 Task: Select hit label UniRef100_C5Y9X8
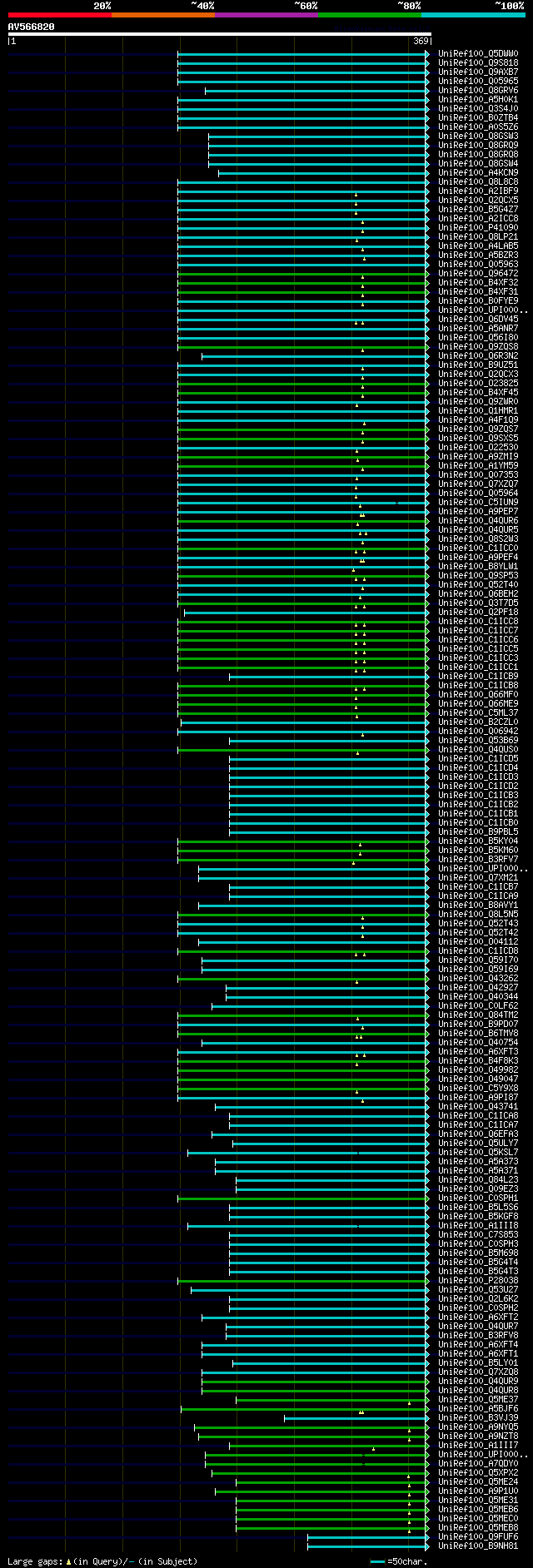point(478,1088)
